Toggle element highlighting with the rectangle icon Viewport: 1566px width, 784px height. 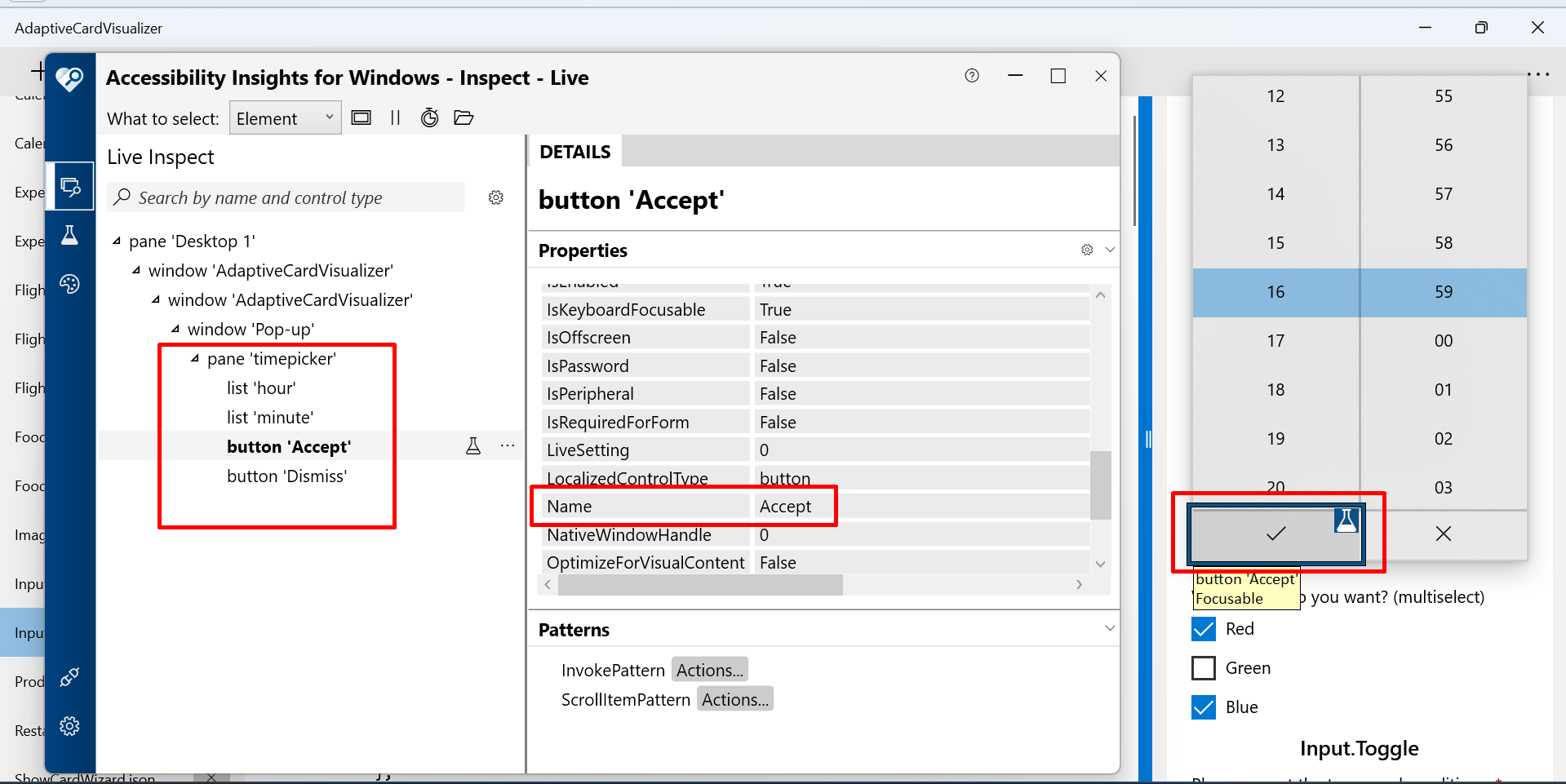click(x=361, y=117)
